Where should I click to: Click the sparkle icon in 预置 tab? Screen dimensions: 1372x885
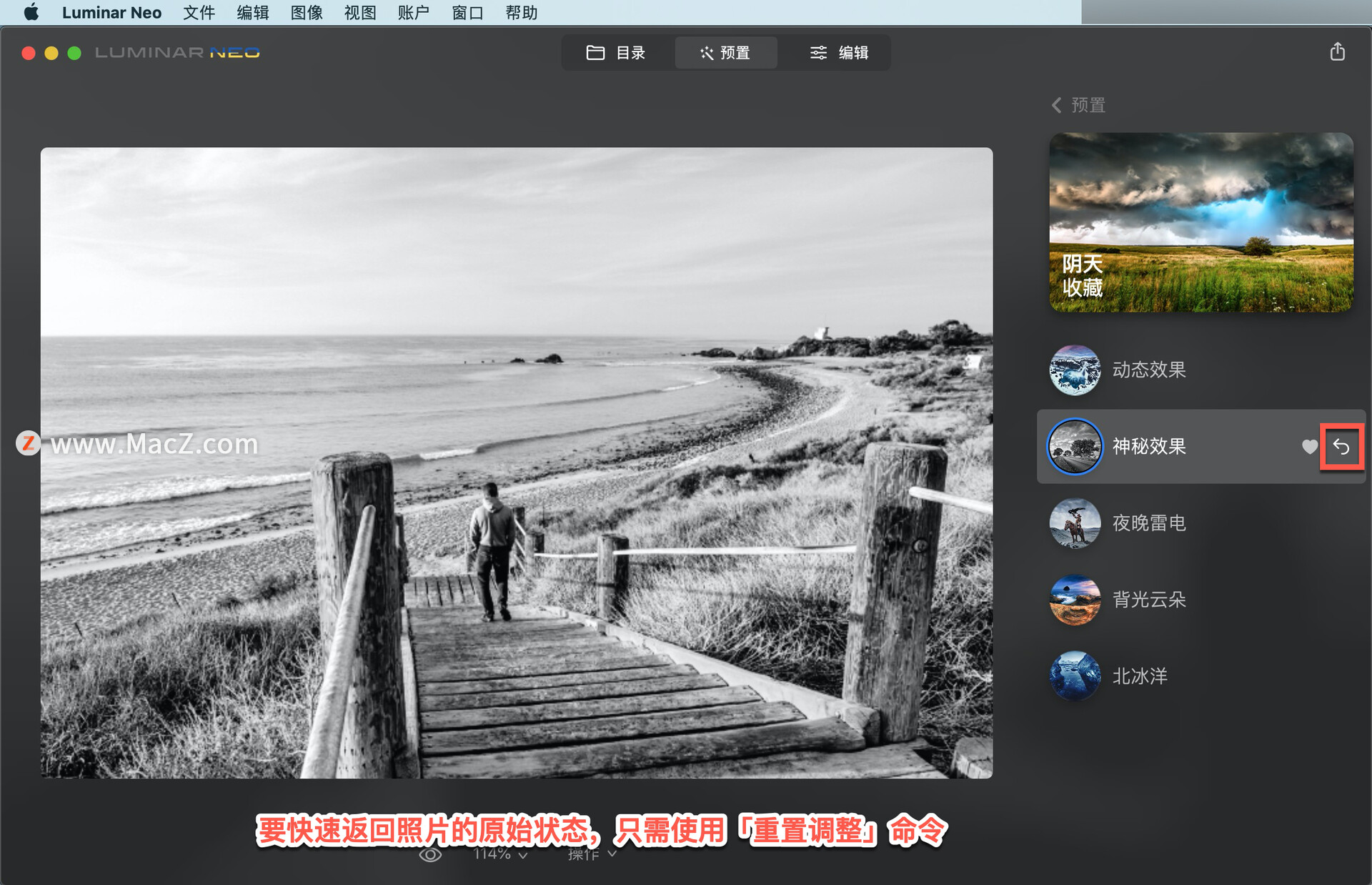[x=707, y=53]
